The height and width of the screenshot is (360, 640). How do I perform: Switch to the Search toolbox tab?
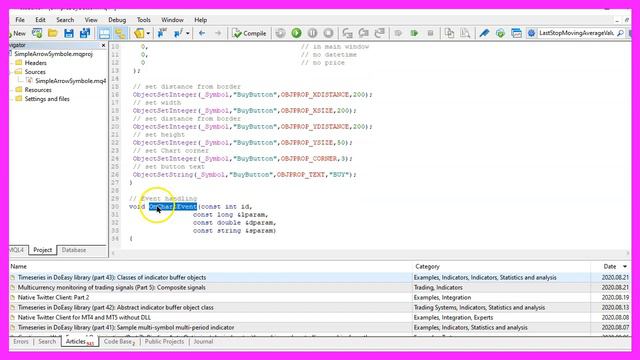(47, 342)
